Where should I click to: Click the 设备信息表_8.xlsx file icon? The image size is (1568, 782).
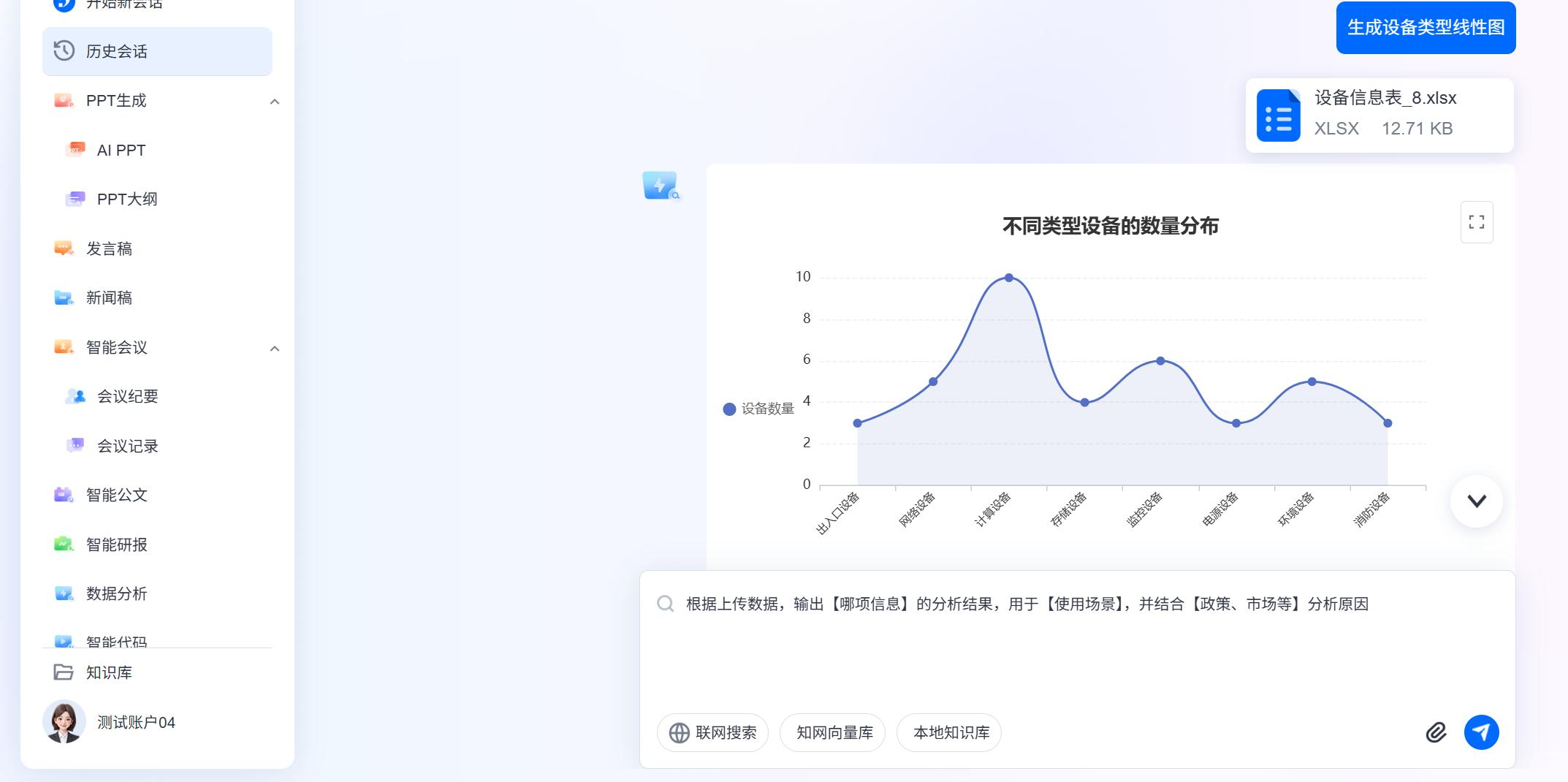click(1278, 115)
